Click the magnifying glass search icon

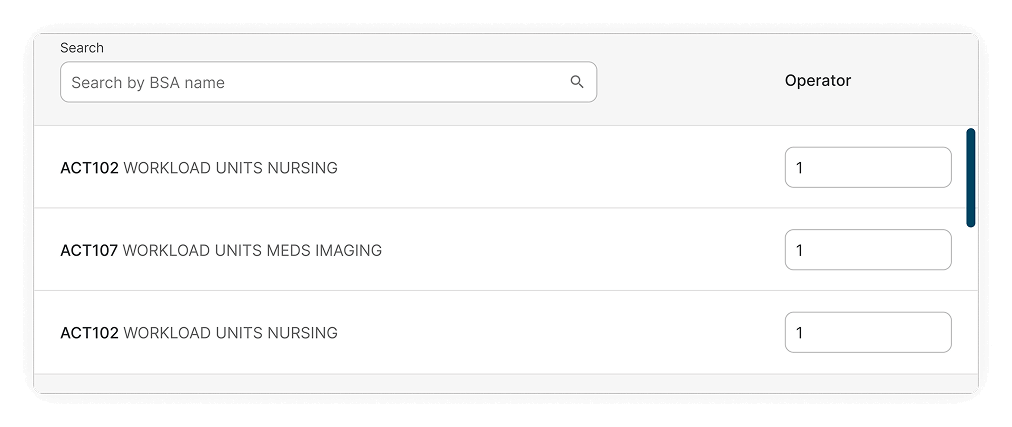577,82
